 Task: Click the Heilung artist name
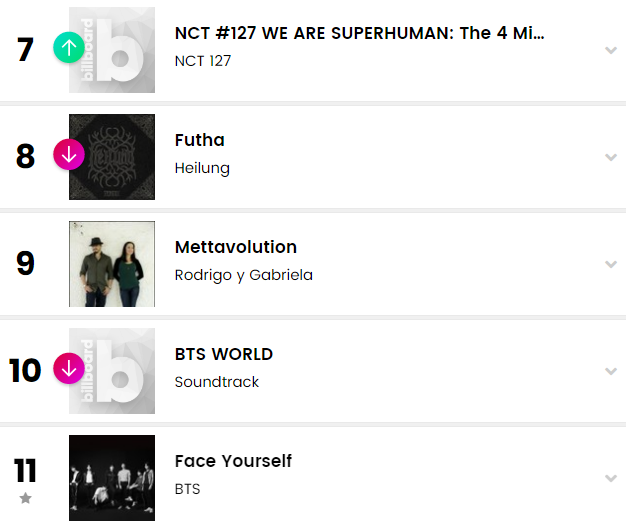point(202,168)
